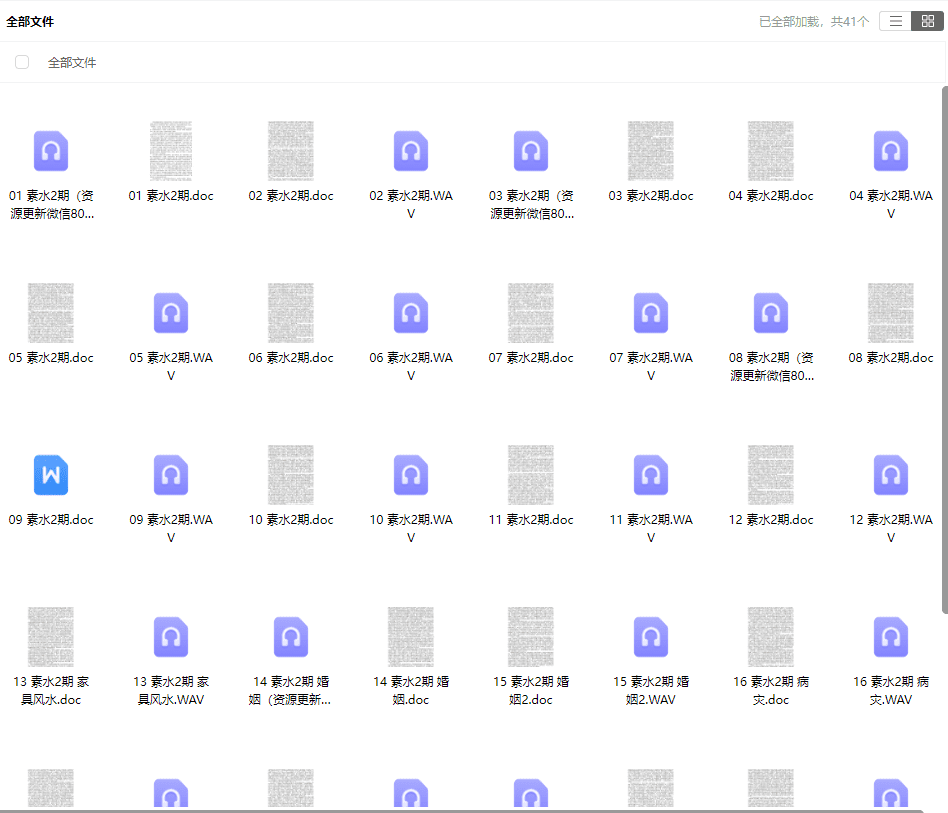Open the 02 素水2期.WAV audio icon
This screenshot has height=813, width=948.
click(x=411, y=151)
